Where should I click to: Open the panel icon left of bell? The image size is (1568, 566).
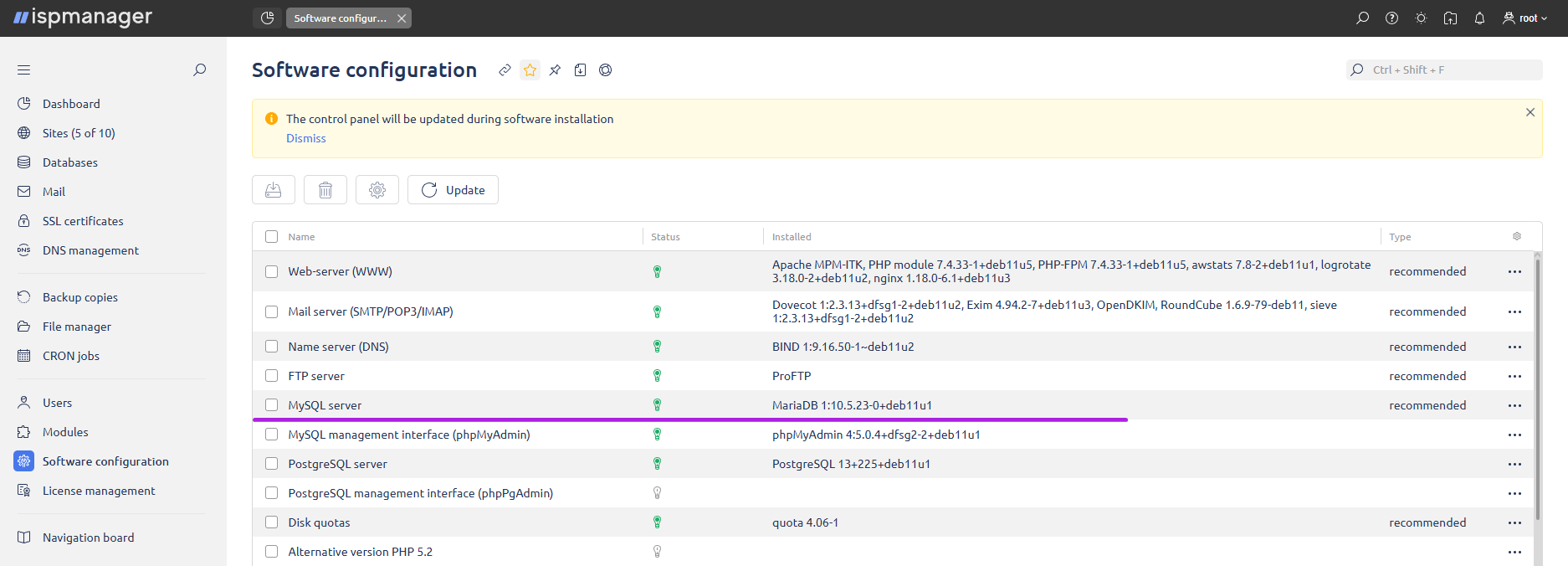(1450, 18)
